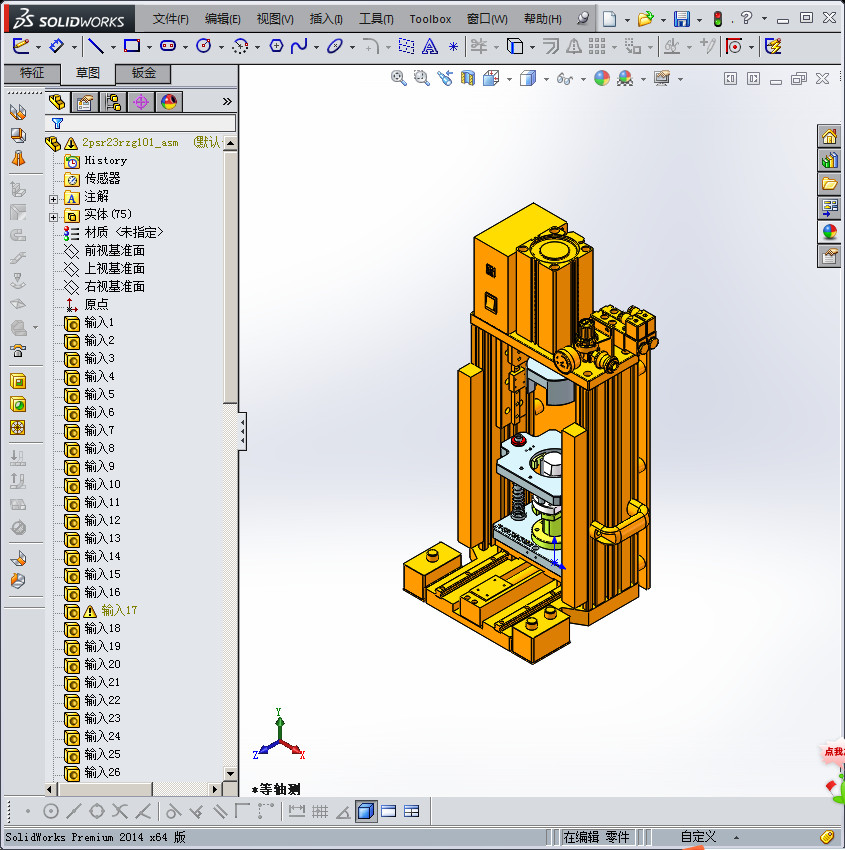Select the Trim Entities tool
This screenshot has height=850, width=845.
(x=479, y=46)
